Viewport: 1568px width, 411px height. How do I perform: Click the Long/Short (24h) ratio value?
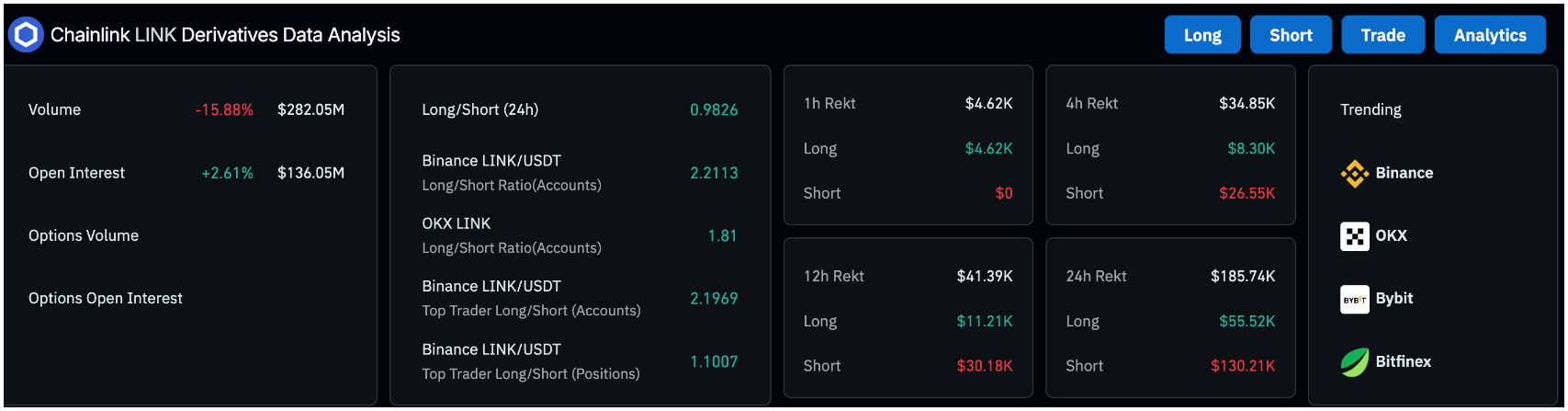[x=714, y=109]
